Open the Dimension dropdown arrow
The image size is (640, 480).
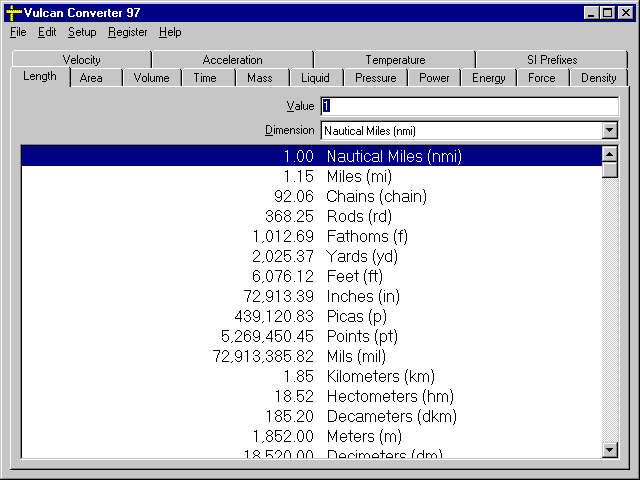610,130
